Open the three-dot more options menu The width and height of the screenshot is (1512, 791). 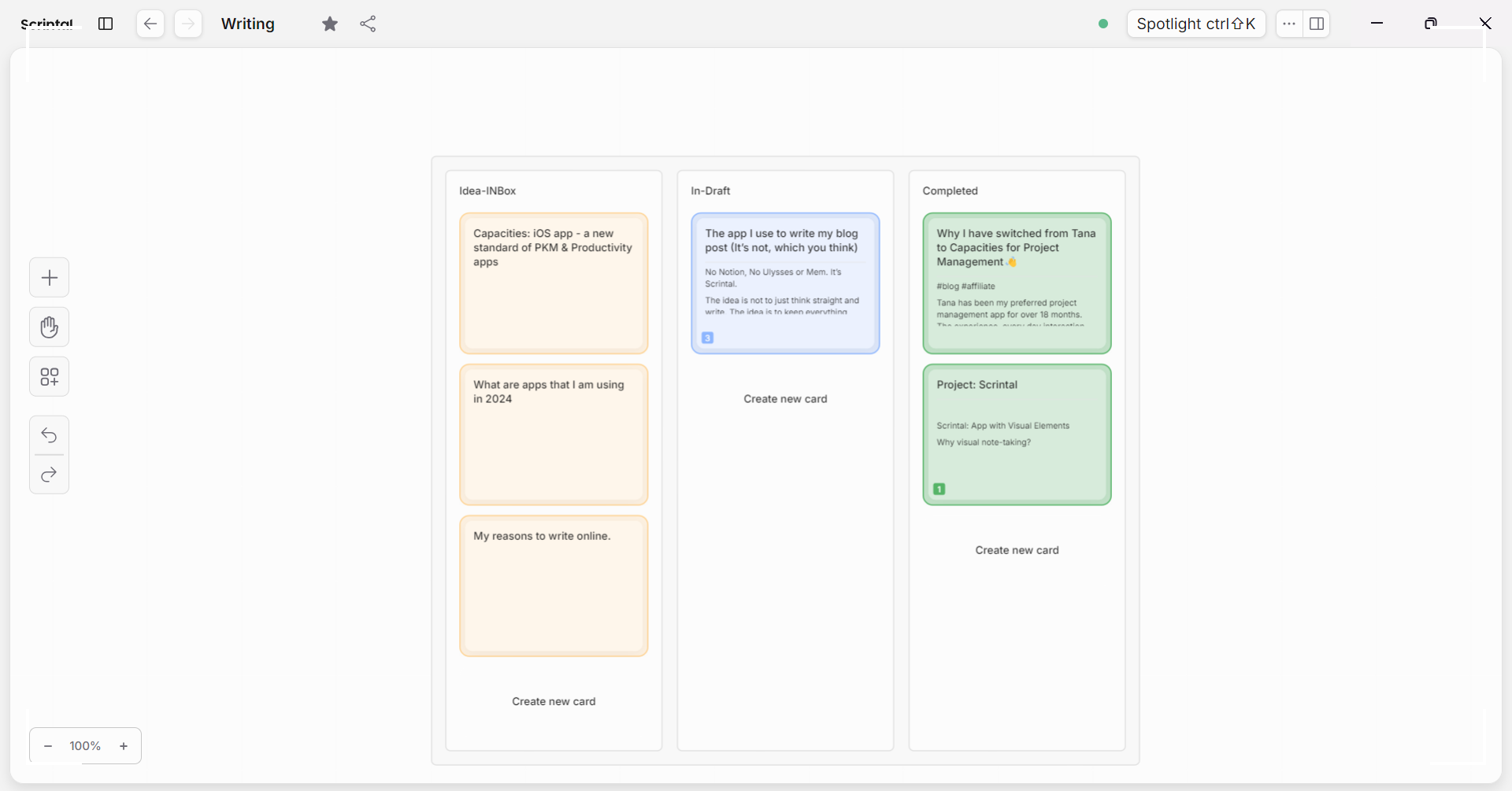coord(1289,24)
